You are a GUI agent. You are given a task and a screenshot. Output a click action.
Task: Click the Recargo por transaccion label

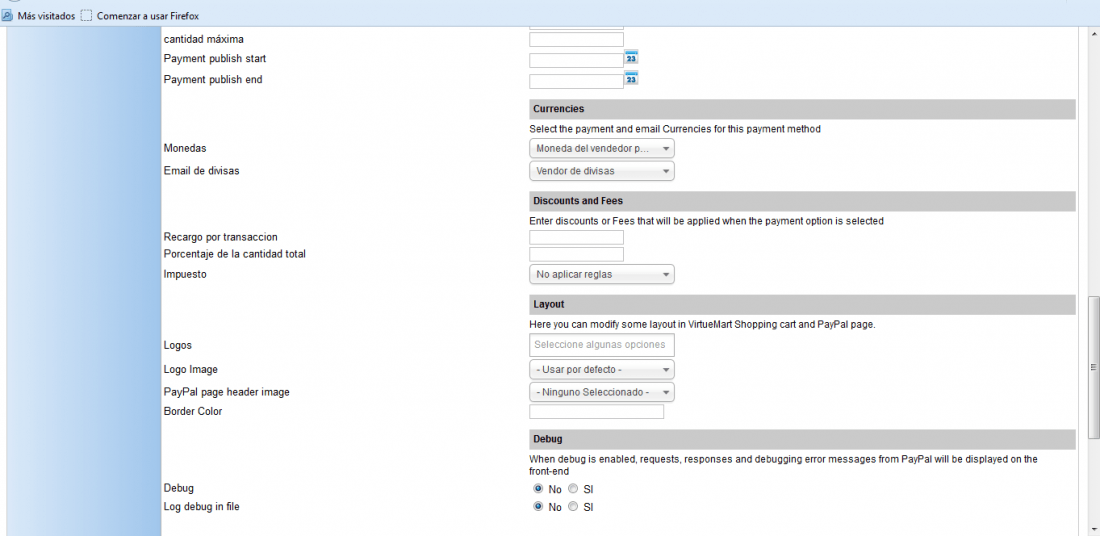click(220, 237)
